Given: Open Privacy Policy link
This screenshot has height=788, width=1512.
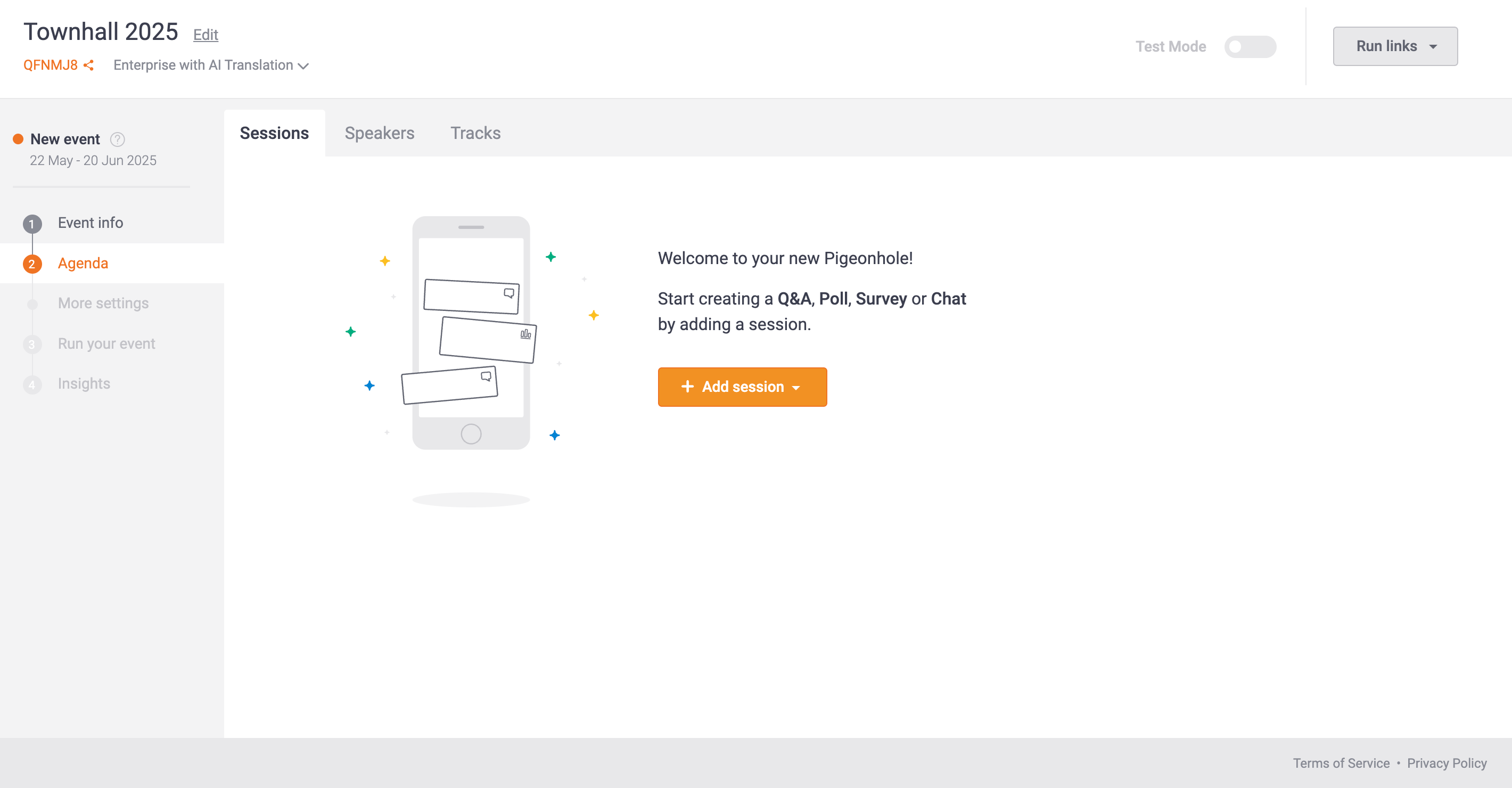Looking at the screenshot, I should [1447, 763].
